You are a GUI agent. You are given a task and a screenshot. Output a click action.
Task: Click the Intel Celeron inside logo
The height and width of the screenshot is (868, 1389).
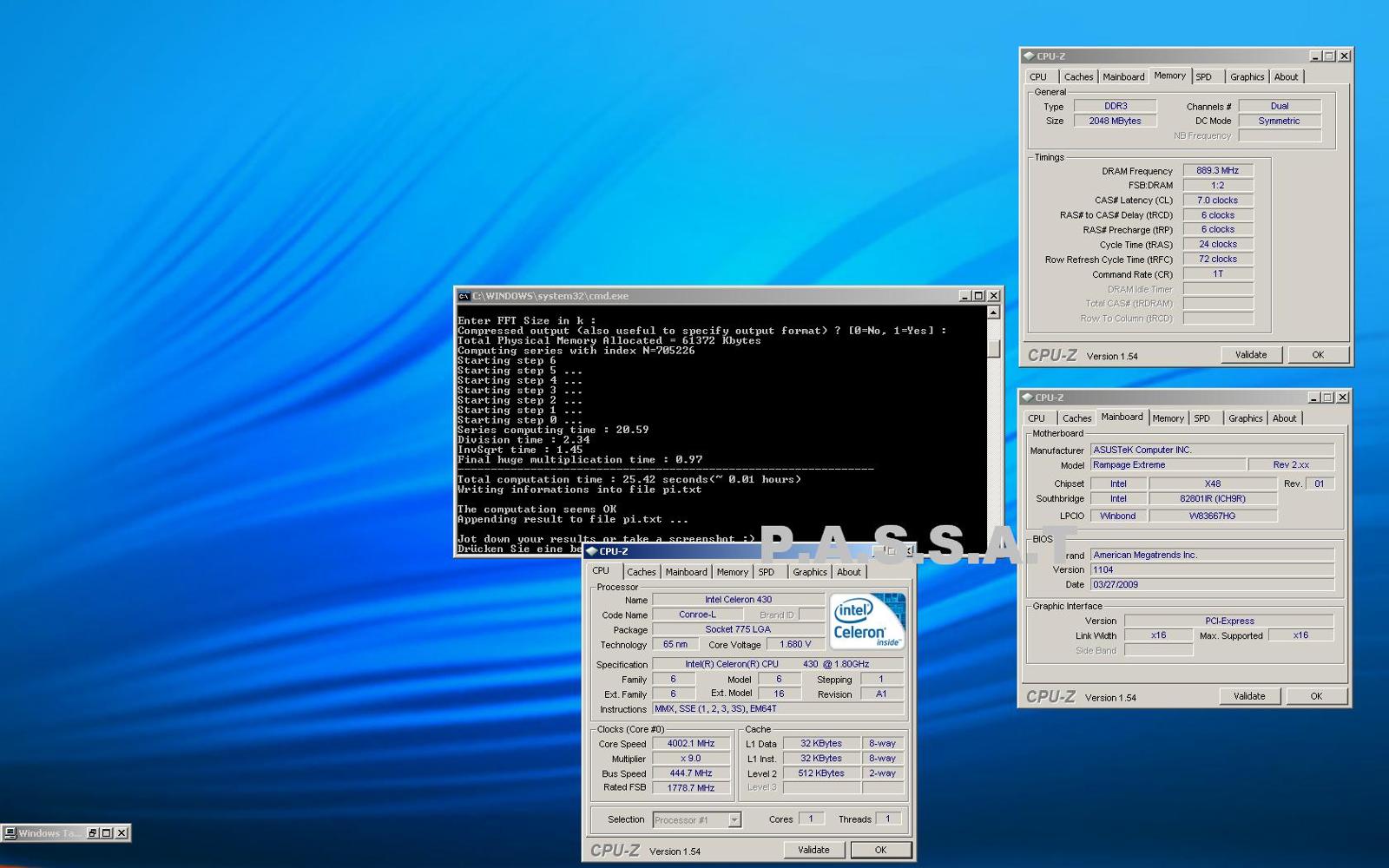click(866, 621)
